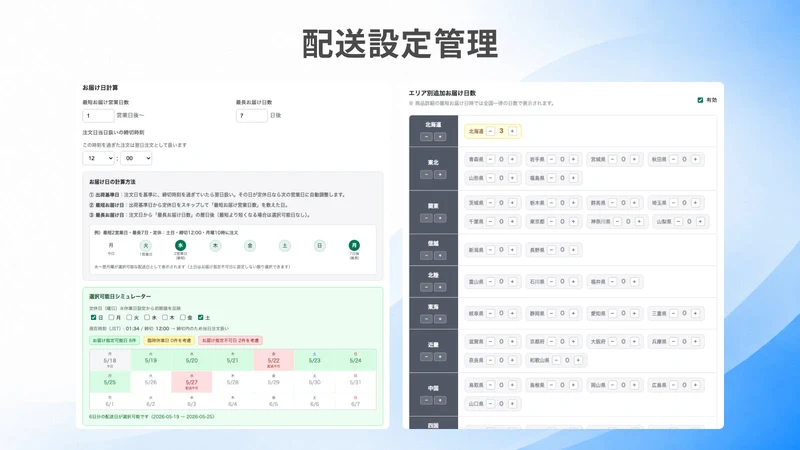This screenshot has width=800, height=450.
Task: Increase days for 東京都
Action: (573, 221)
